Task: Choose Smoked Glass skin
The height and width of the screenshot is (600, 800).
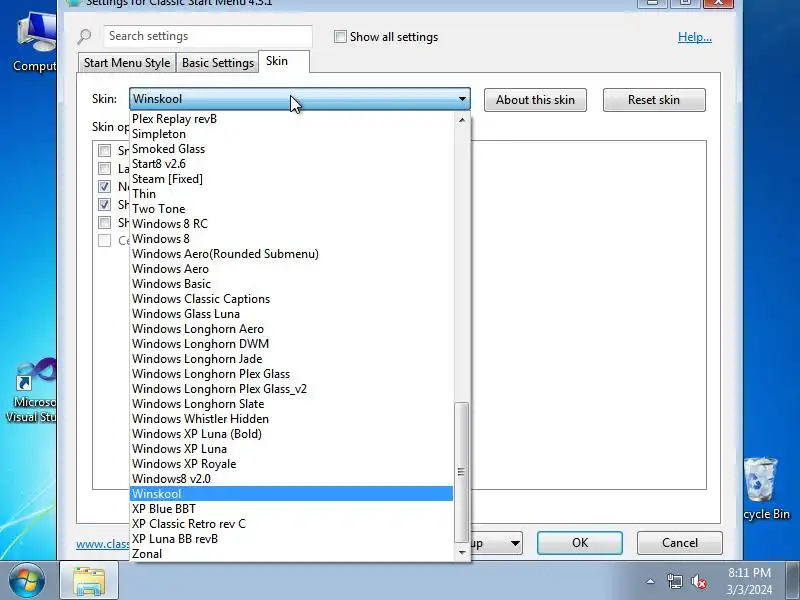Action: [x=292, y=149]
